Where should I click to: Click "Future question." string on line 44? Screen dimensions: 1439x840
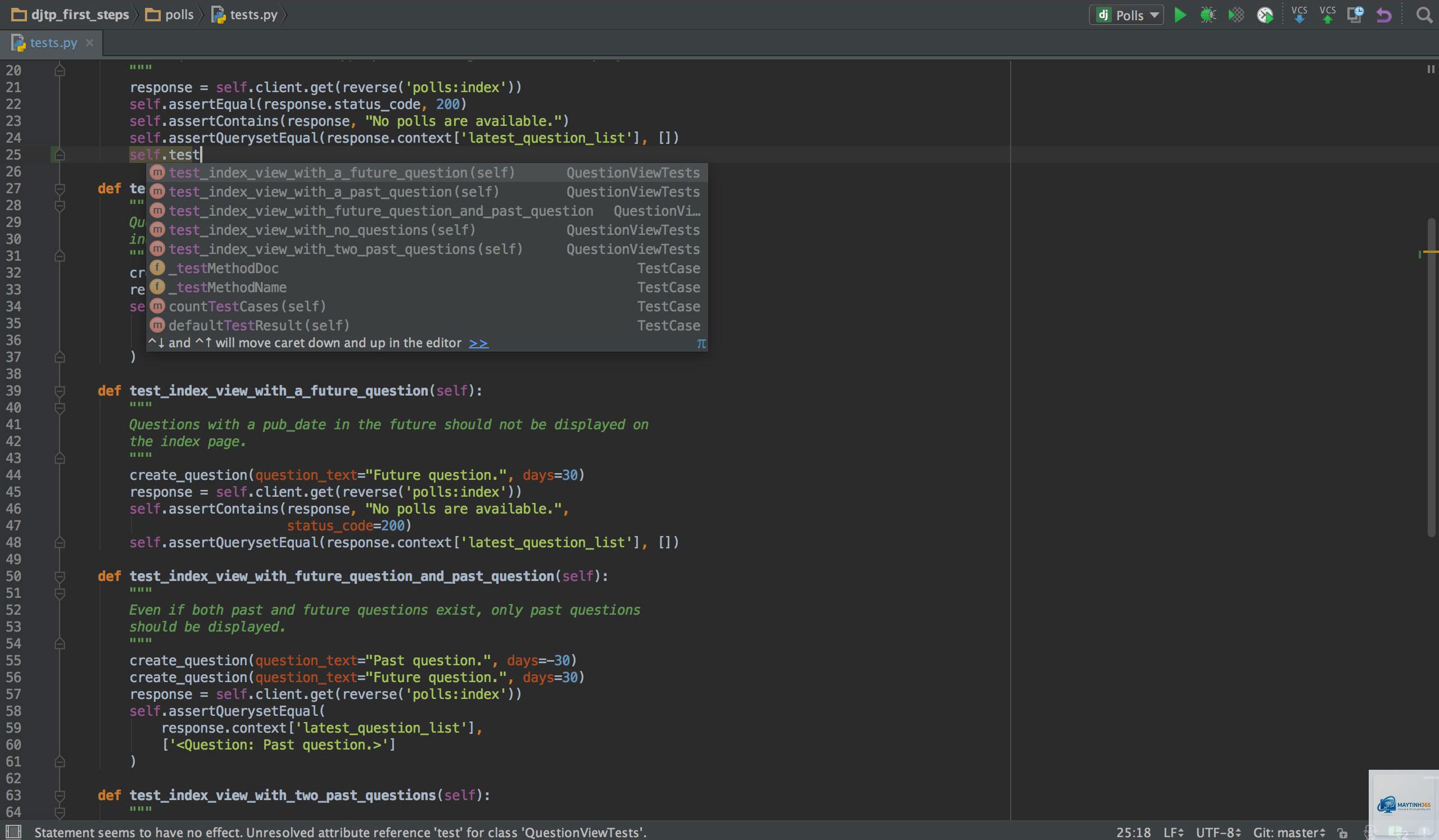[x=435, y=475]
